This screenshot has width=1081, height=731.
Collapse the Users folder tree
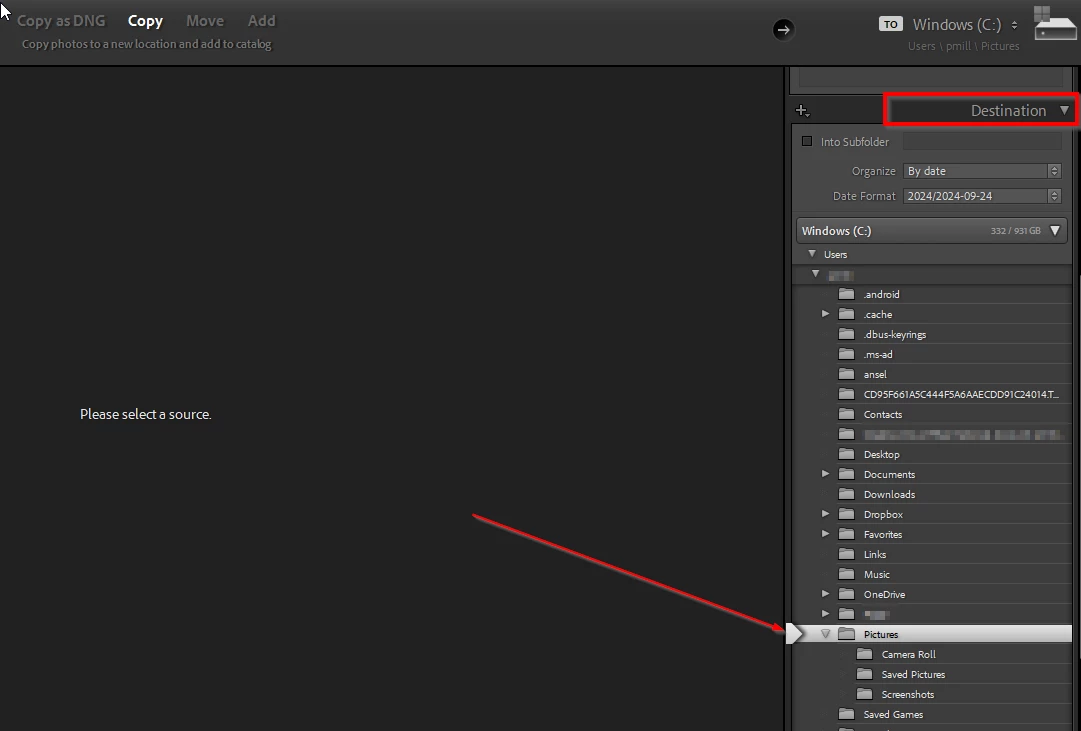pyautogui.click(x=812, y=254)
